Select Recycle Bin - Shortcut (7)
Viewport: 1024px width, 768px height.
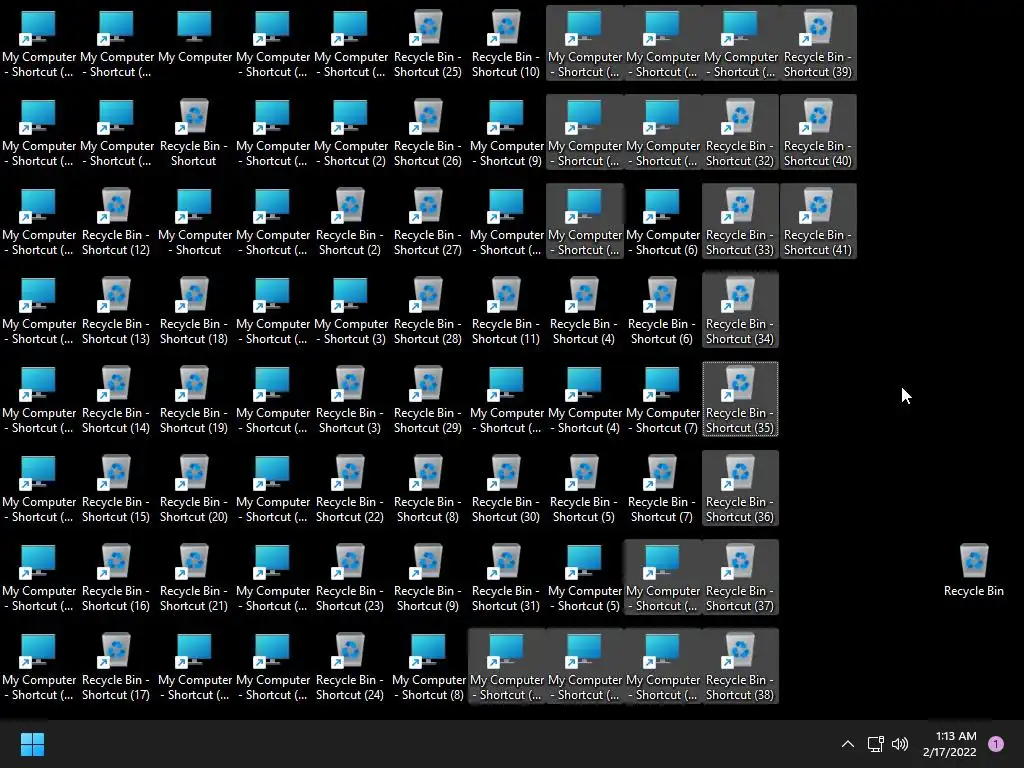[662, 488]
